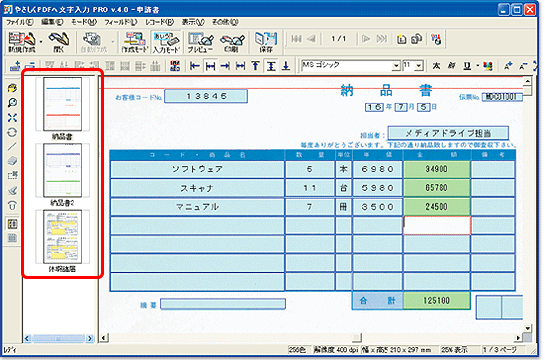Switch to 作成モード (create mode)
This screenshot has width=545, height=360.
point(135,42)
